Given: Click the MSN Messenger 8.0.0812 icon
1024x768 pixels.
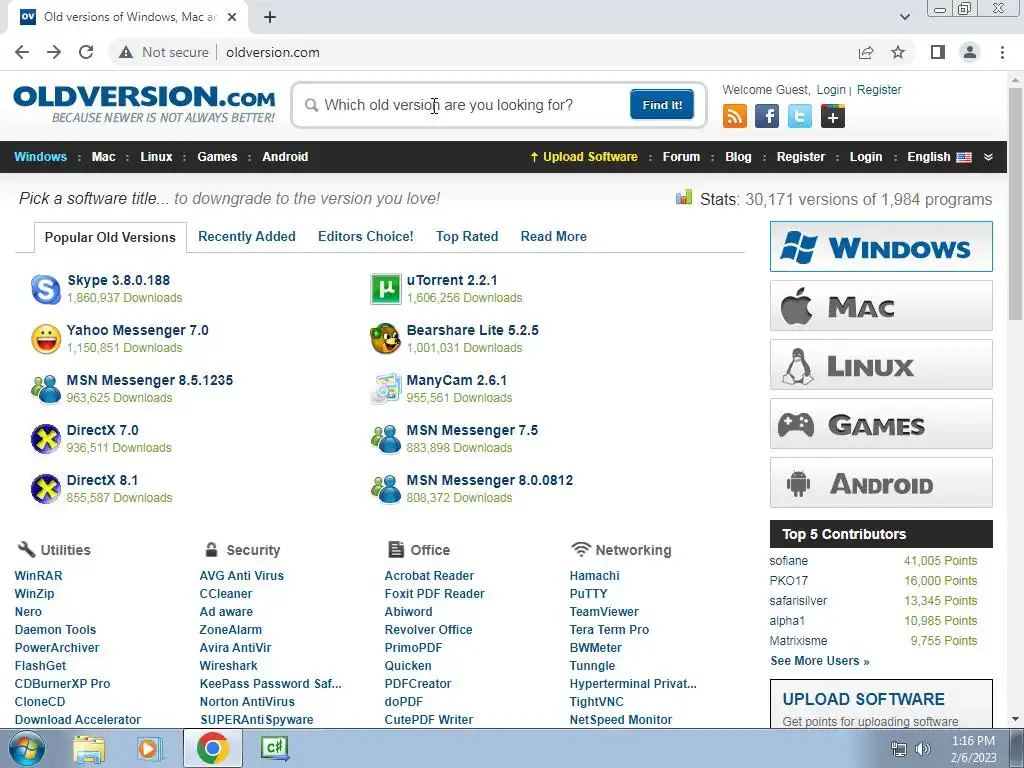Looking at the screenshot, I should 385,489.
